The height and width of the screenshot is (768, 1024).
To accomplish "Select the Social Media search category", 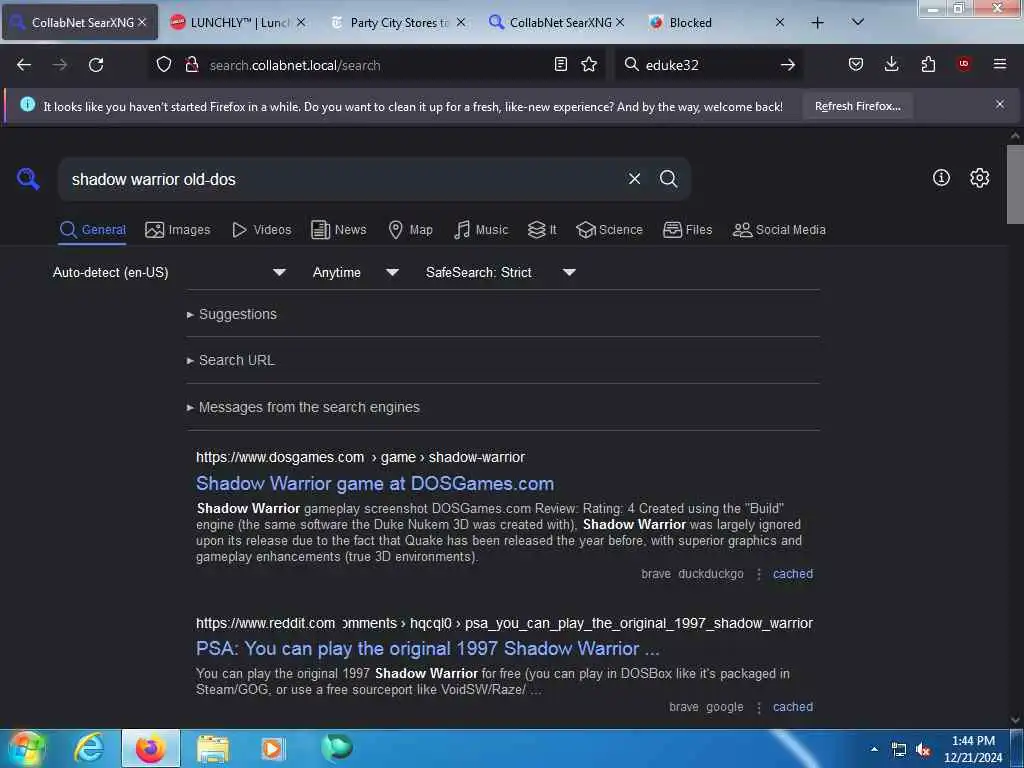I will point(779,230).
